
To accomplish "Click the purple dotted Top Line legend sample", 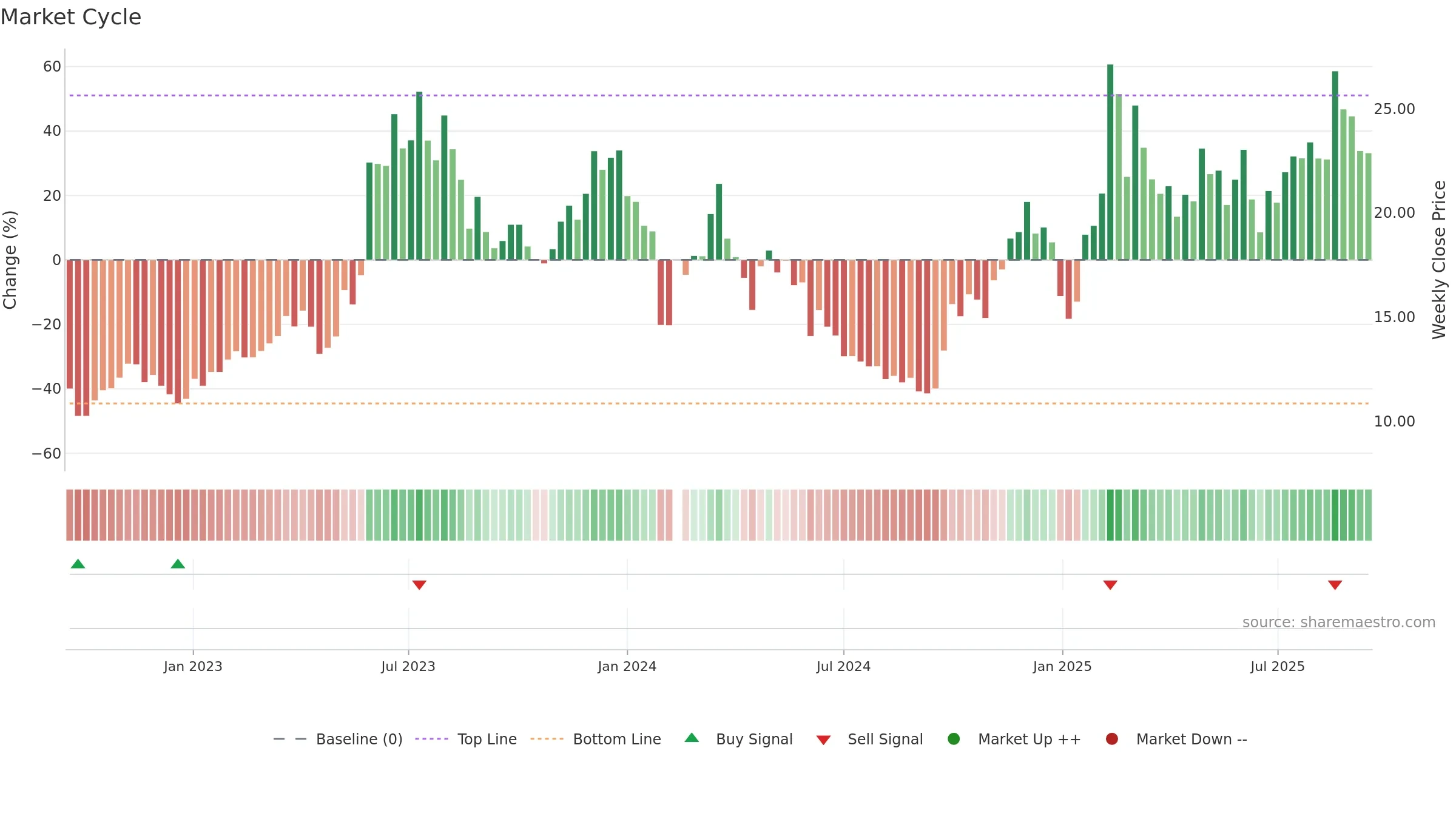I will pyautogui.click(x=432, y=739).
